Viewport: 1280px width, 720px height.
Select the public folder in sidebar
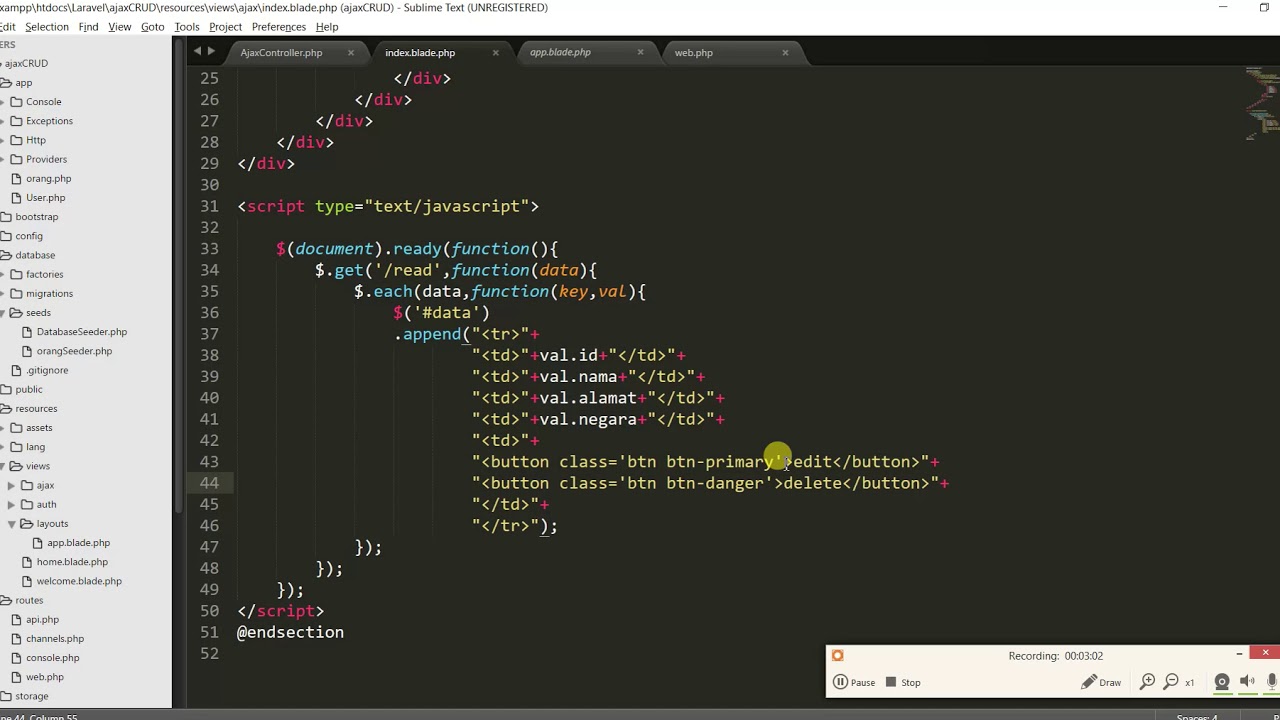(x=29, y=389)
